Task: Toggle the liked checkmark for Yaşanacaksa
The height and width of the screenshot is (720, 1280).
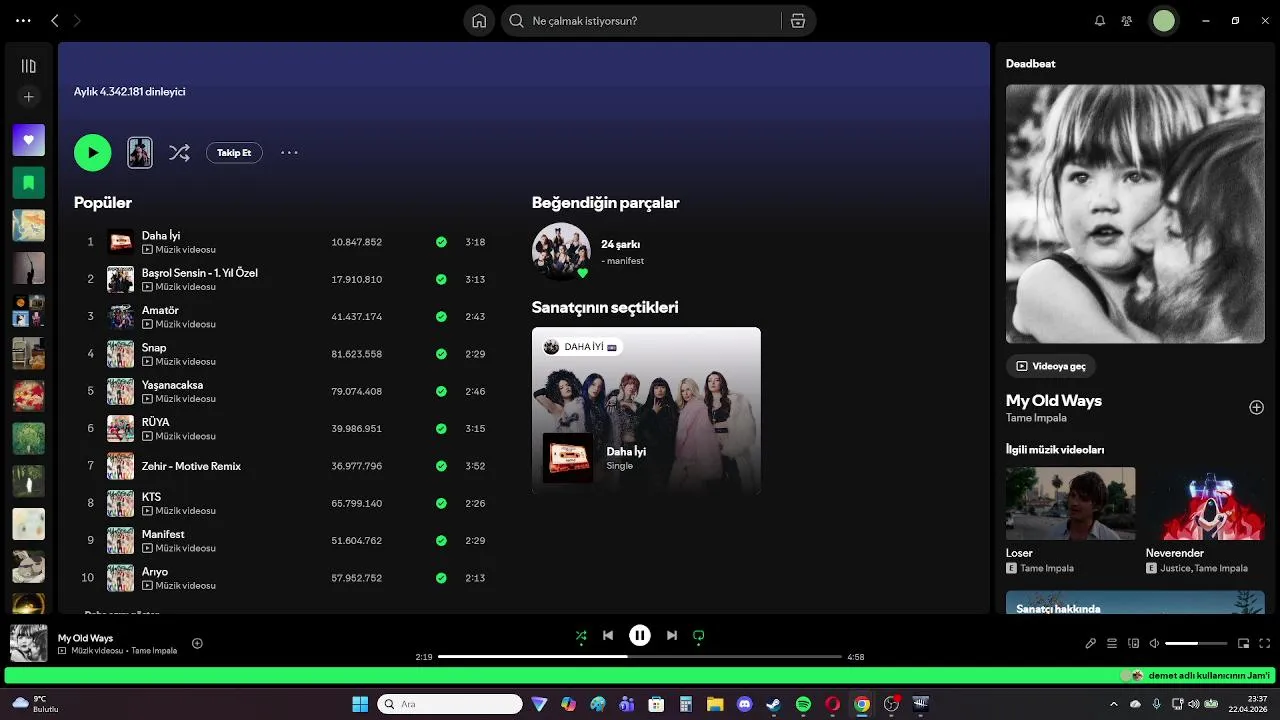Action: click(441, 391)
